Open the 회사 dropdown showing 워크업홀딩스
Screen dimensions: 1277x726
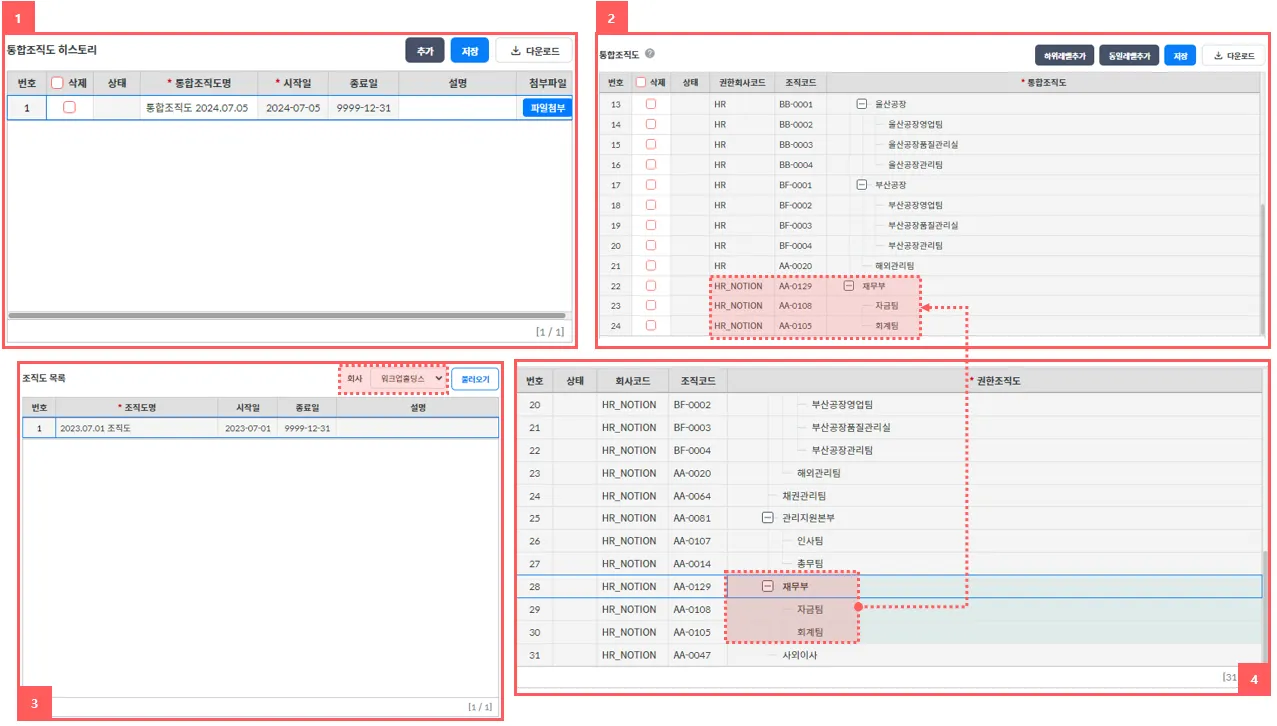click(x=407, y=379)
